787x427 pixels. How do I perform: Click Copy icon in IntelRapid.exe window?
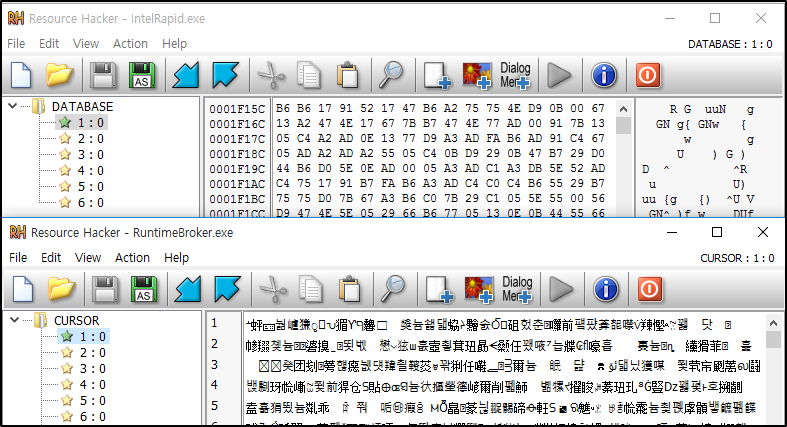tap(309, 75)
